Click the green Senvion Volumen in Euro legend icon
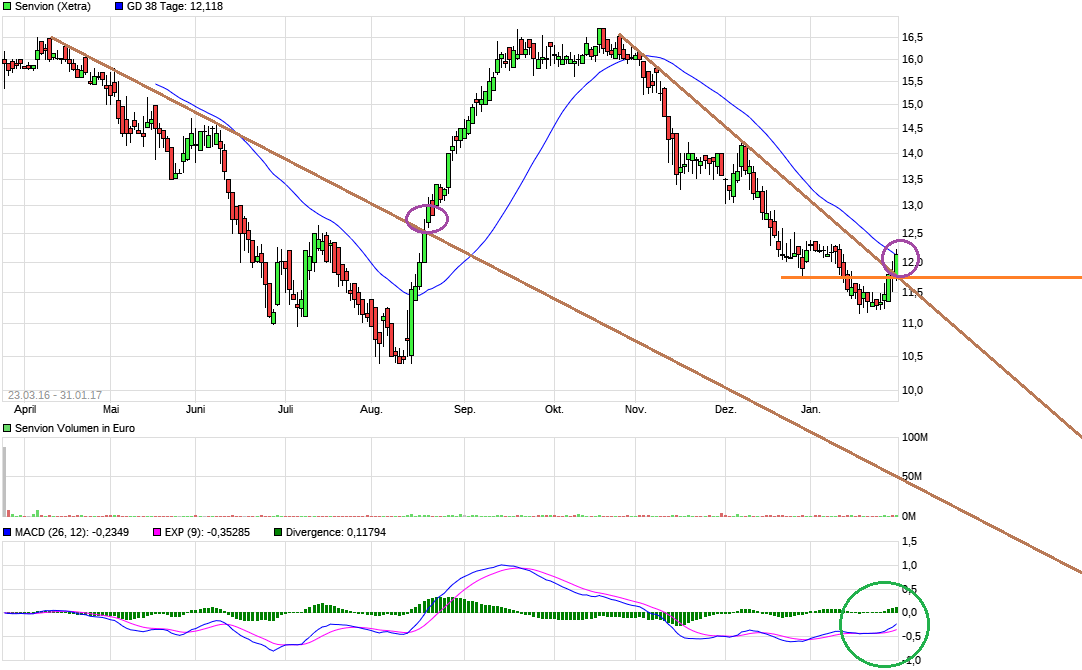This screenshot has width=1082, height=670. click(7, 428)
